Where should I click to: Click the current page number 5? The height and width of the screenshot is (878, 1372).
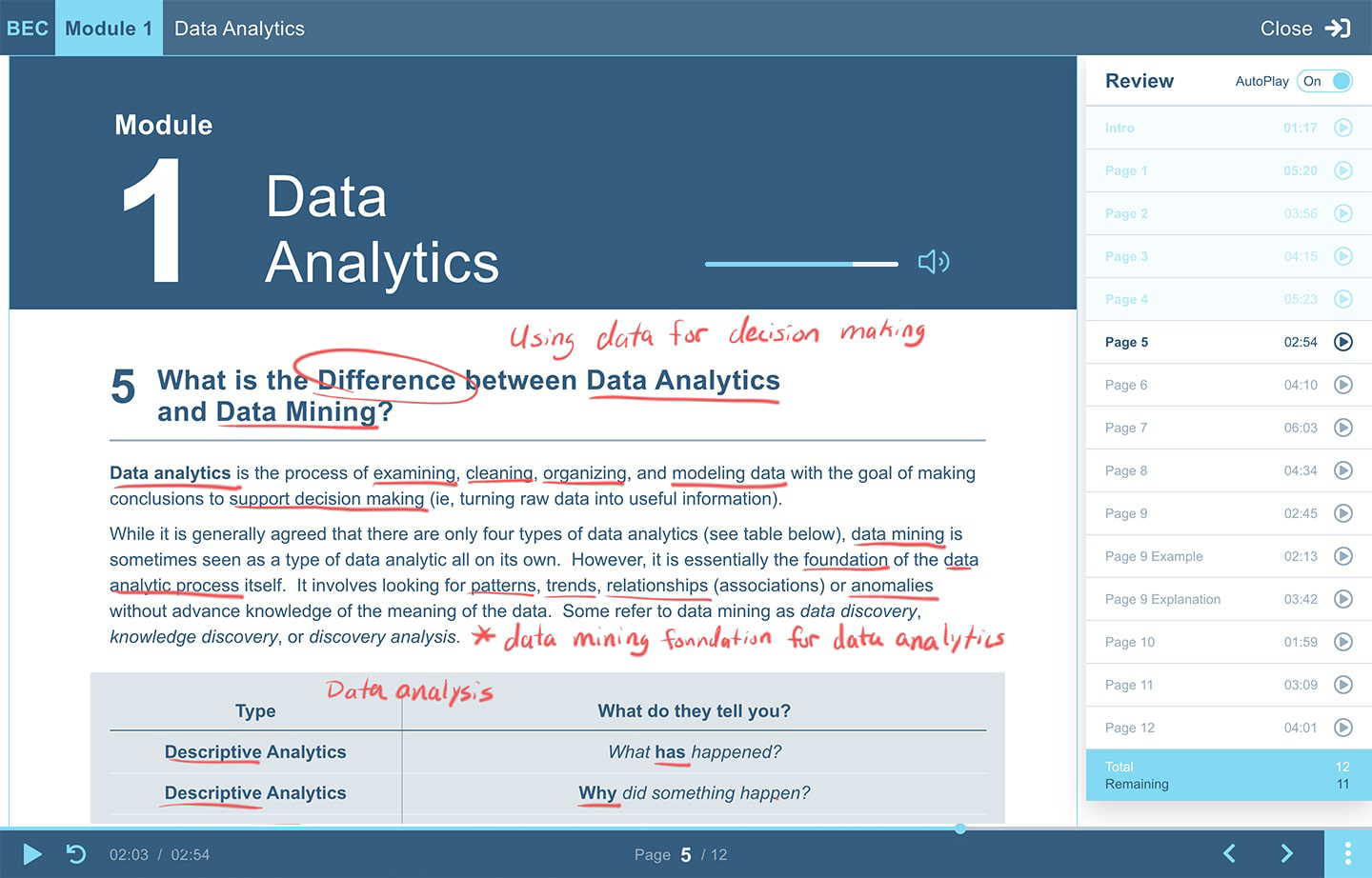click(686, 854)
